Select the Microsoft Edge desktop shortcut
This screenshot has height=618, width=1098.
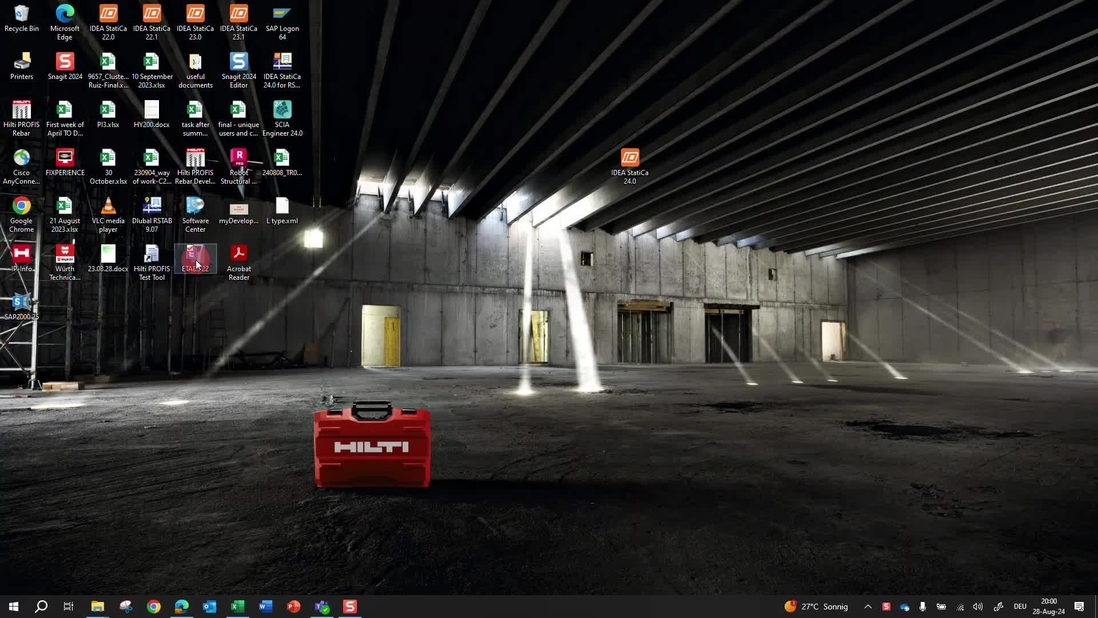pyautogui.click(x=64, y=22)
